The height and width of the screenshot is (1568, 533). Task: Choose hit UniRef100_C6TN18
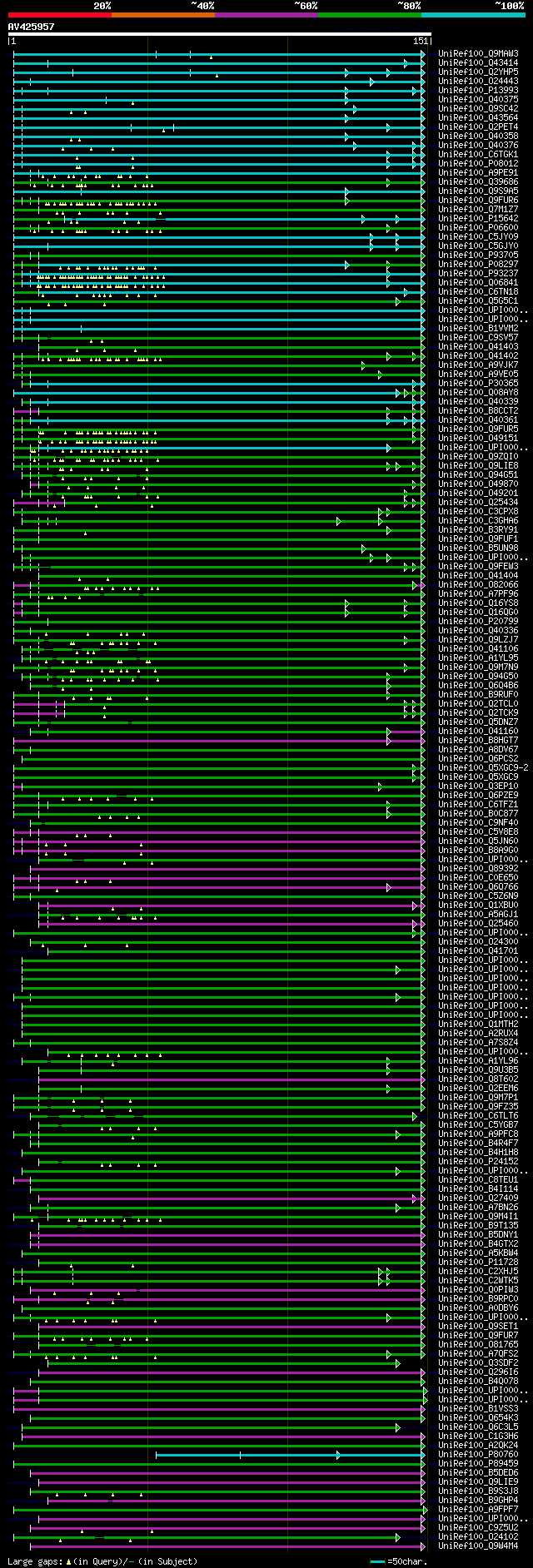478,291
